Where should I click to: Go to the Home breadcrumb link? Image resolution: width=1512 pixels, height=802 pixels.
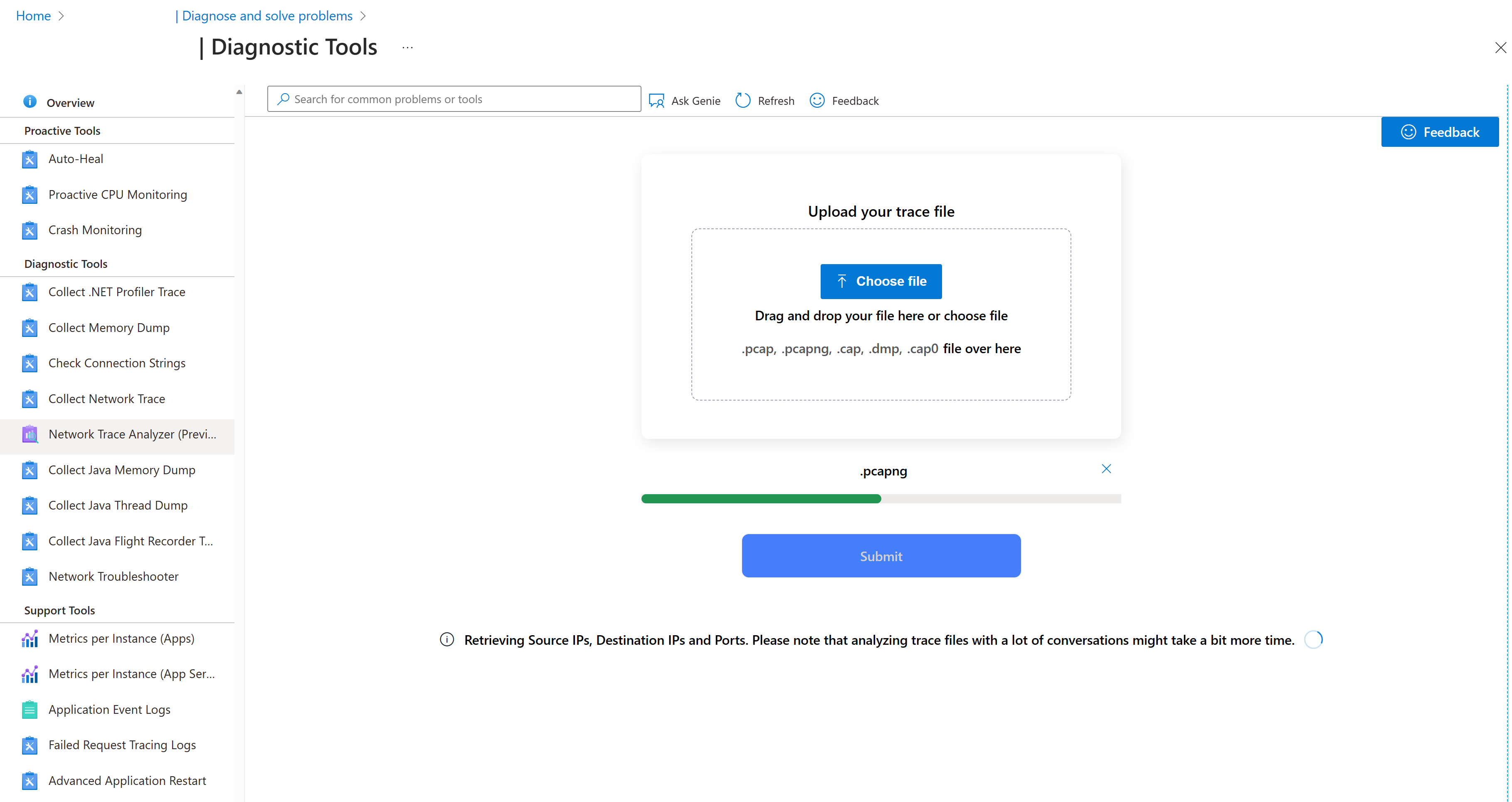[x=33, y=16]
